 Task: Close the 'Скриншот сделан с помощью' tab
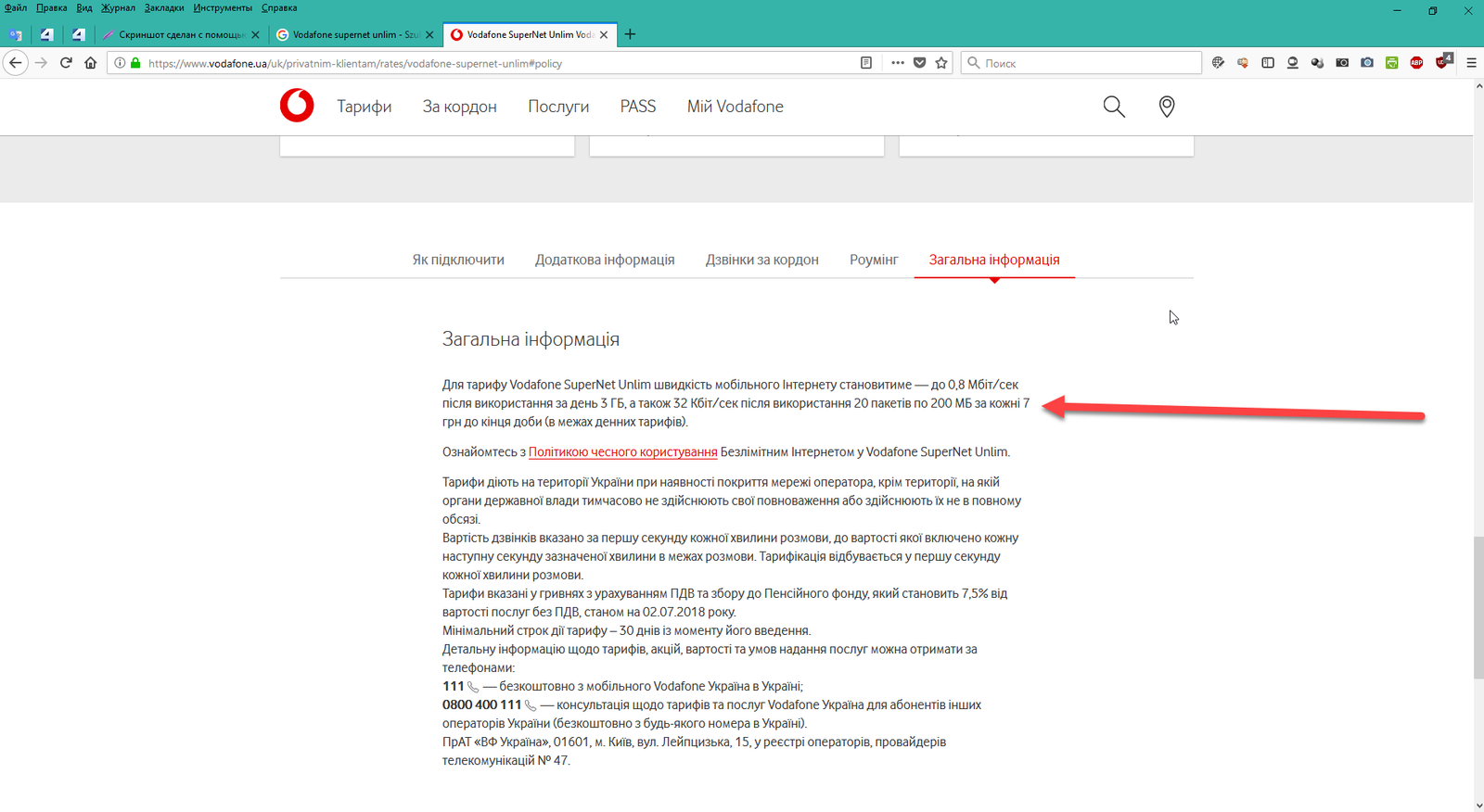pos(256,34)
